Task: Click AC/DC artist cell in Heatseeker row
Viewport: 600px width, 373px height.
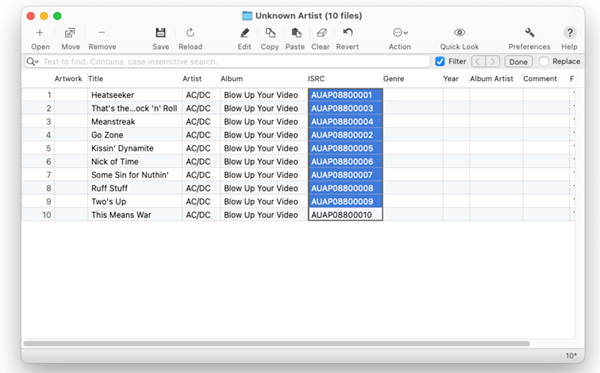Action: tap(201, 95)
